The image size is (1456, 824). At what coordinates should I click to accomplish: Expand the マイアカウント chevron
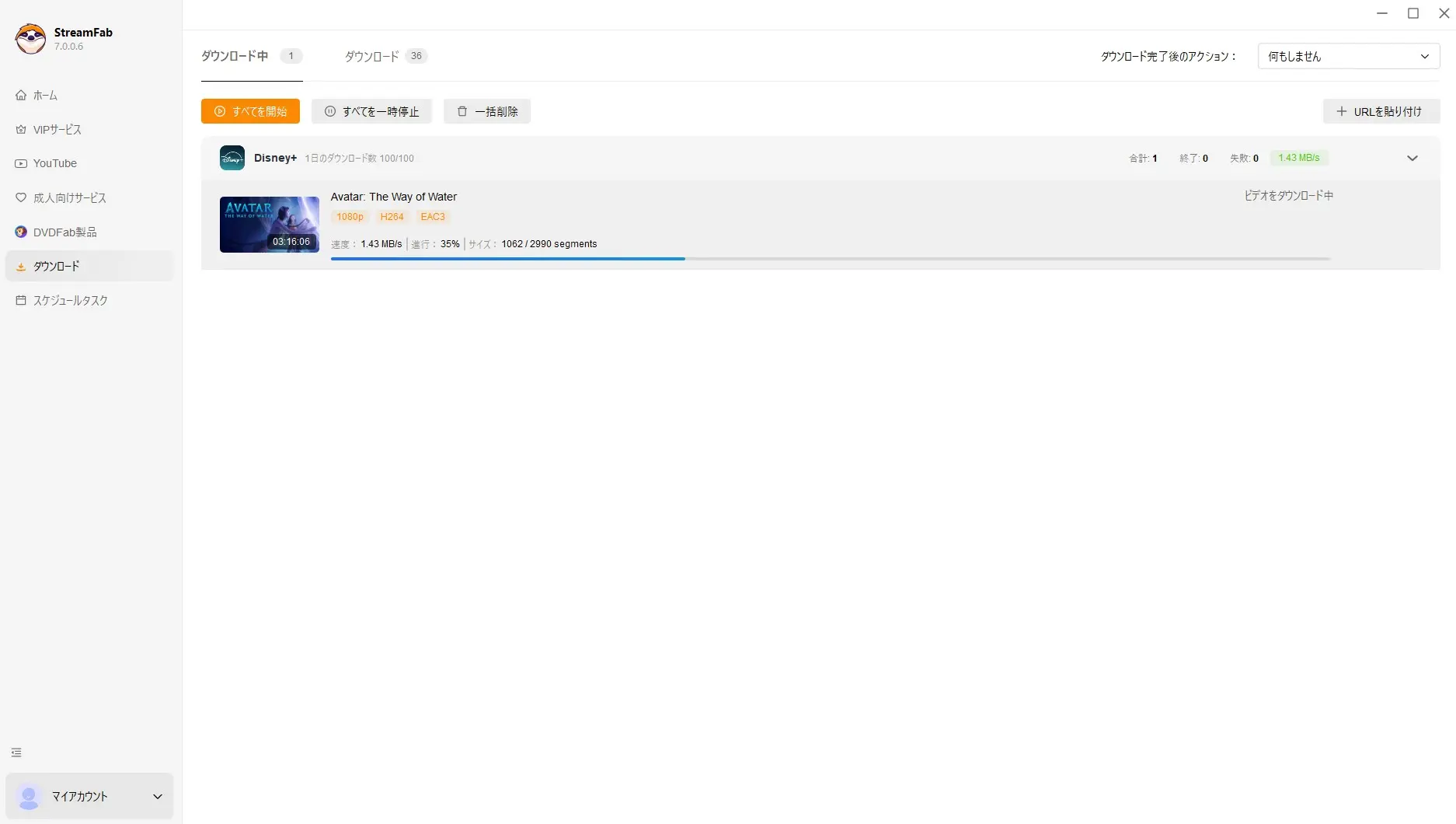[158, 796]
